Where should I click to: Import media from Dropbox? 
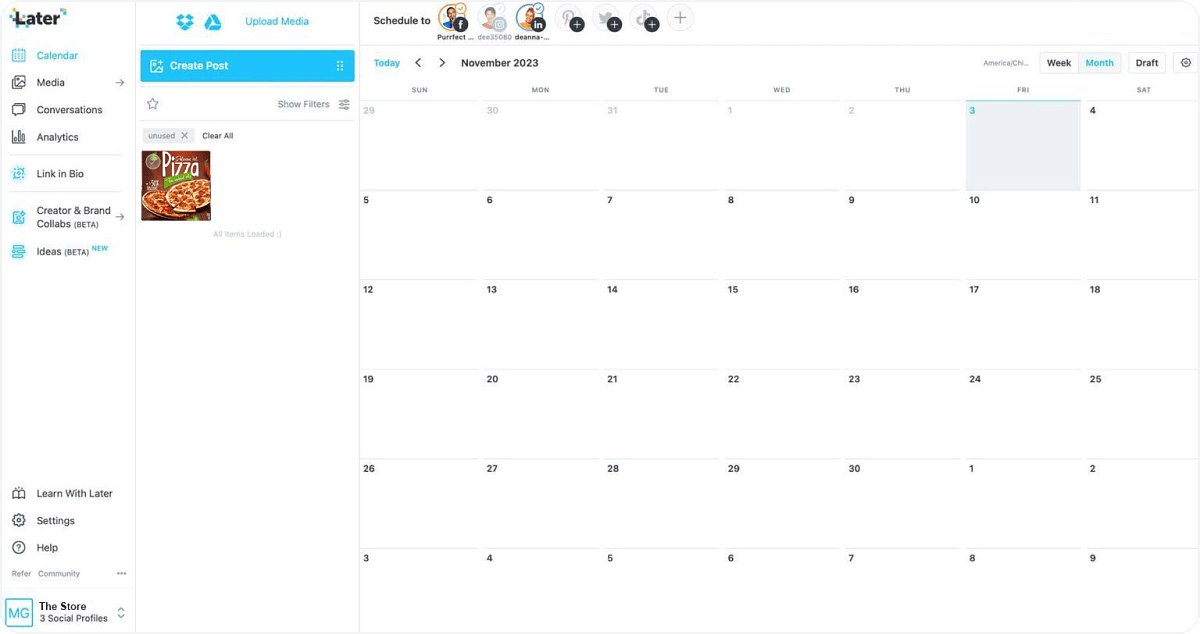pos(184,22)
